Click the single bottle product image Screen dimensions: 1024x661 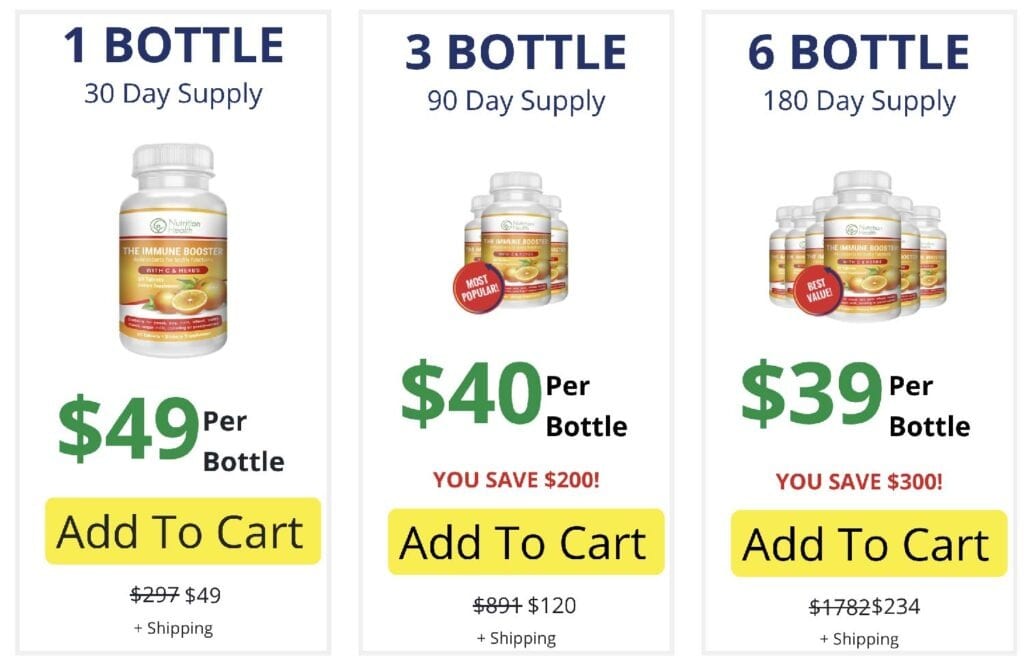[173, 250]
